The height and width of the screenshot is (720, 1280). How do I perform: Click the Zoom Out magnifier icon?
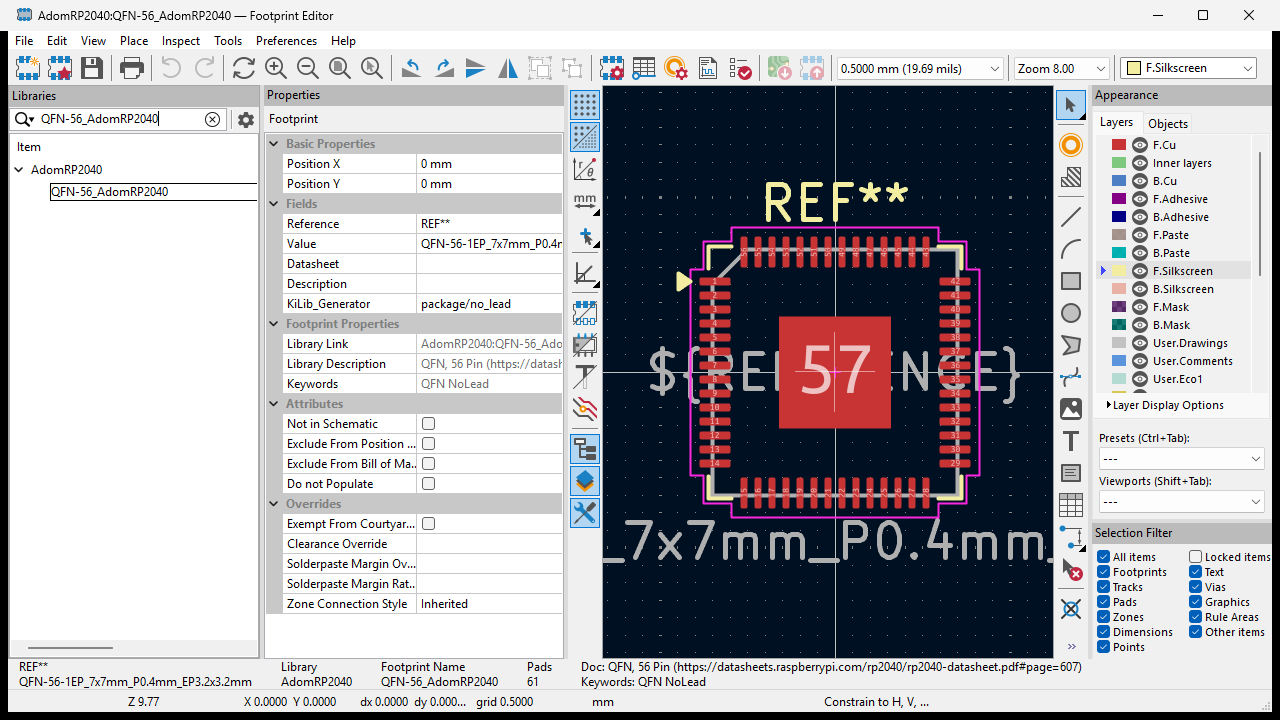[x=308, y=68]
